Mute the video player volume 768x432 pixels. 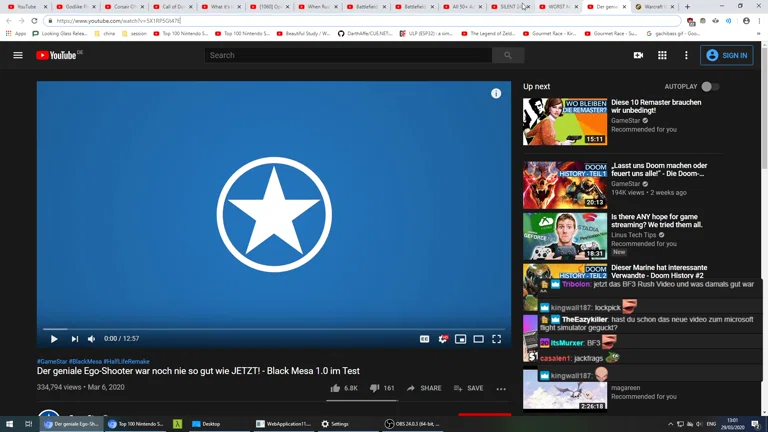[92, 338]
